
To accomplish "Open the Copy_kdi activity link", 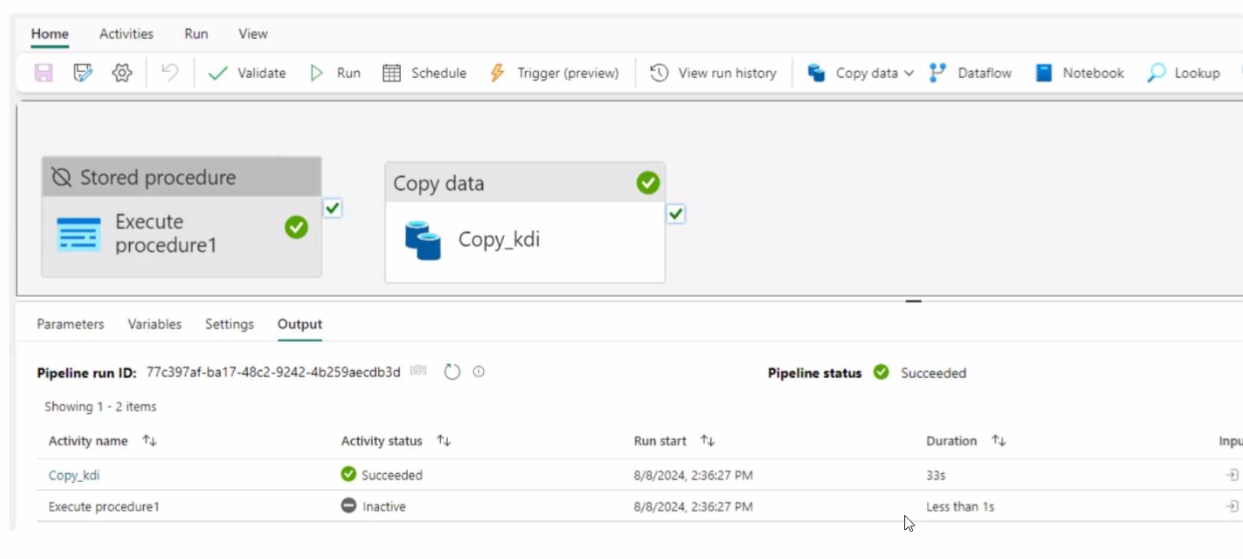I will [x=74, y=475].
